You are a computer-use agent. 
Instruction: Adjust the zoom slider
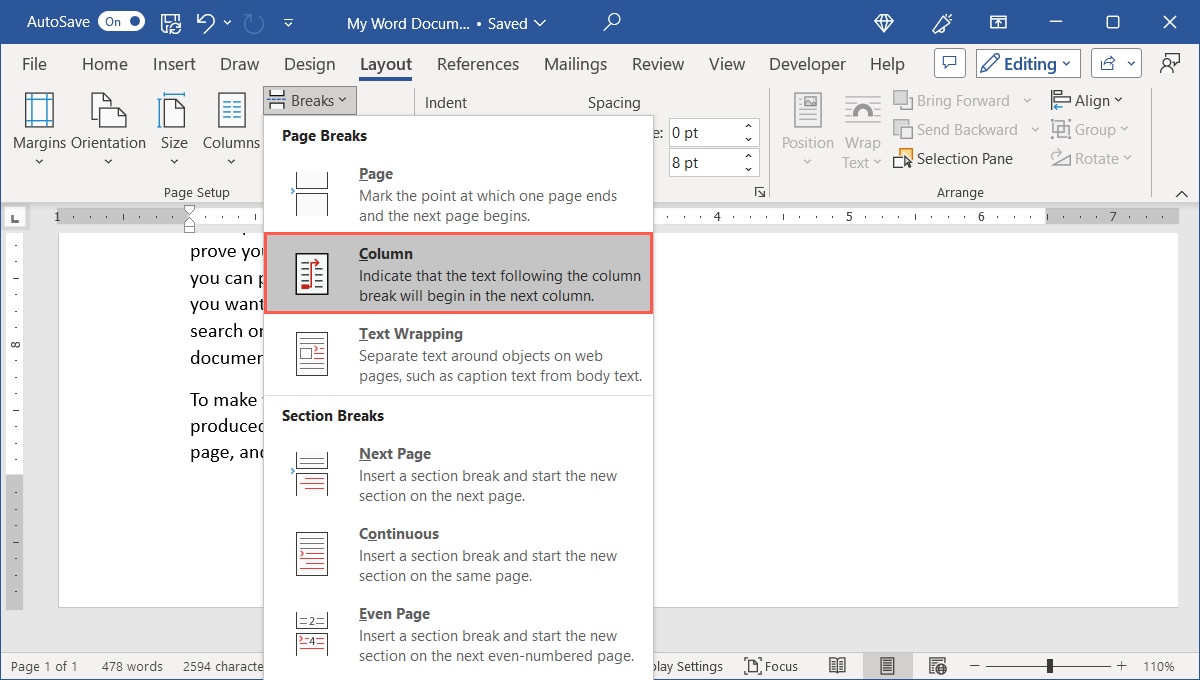1048,665
